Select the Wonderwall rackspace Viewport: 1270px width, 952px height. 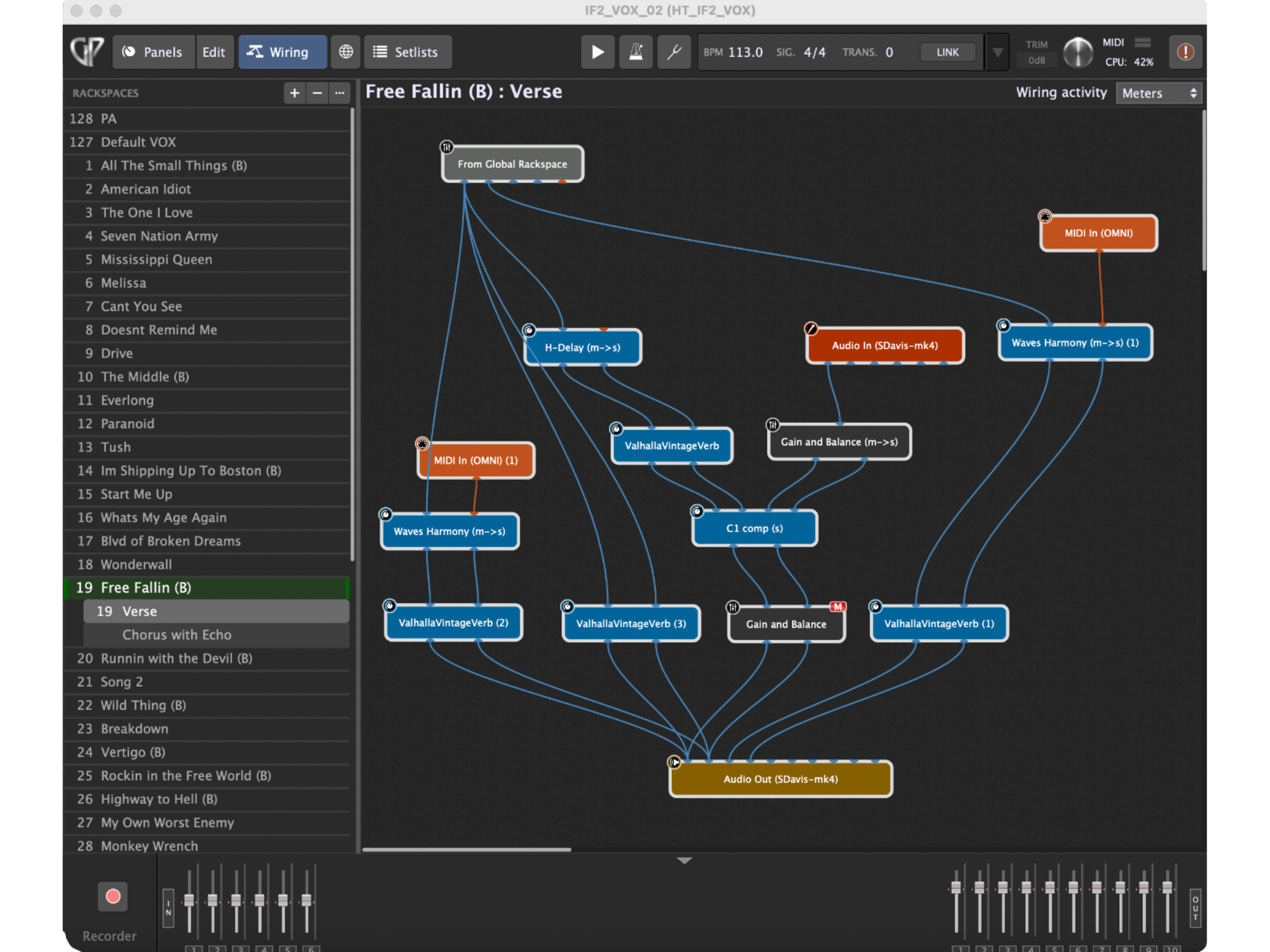pyautogui.click(x=206, y=565)
